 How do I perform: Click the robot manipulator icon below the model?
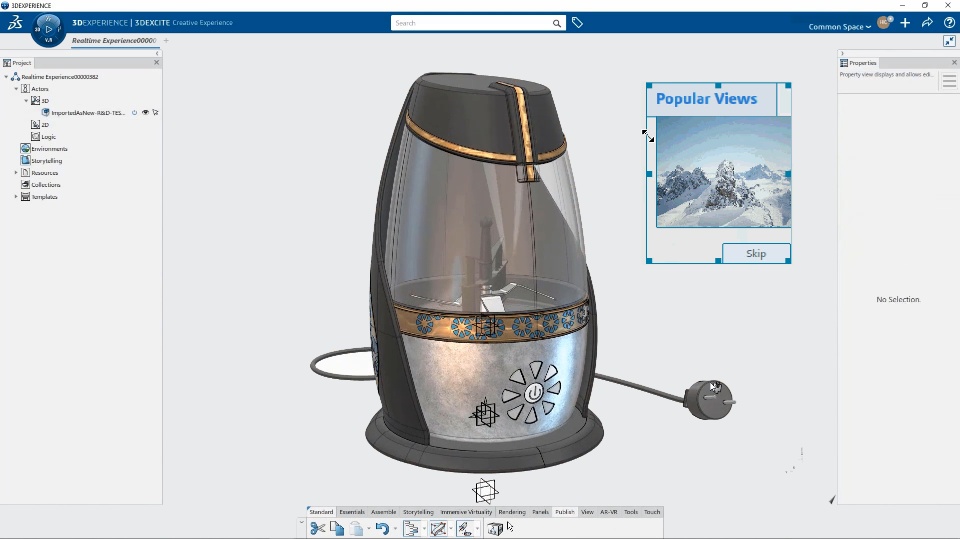pos(486,491)
